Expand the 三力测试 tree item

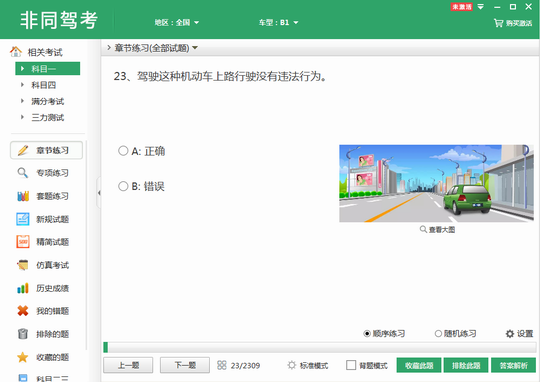pyautogui.click(x=22, y=117)
